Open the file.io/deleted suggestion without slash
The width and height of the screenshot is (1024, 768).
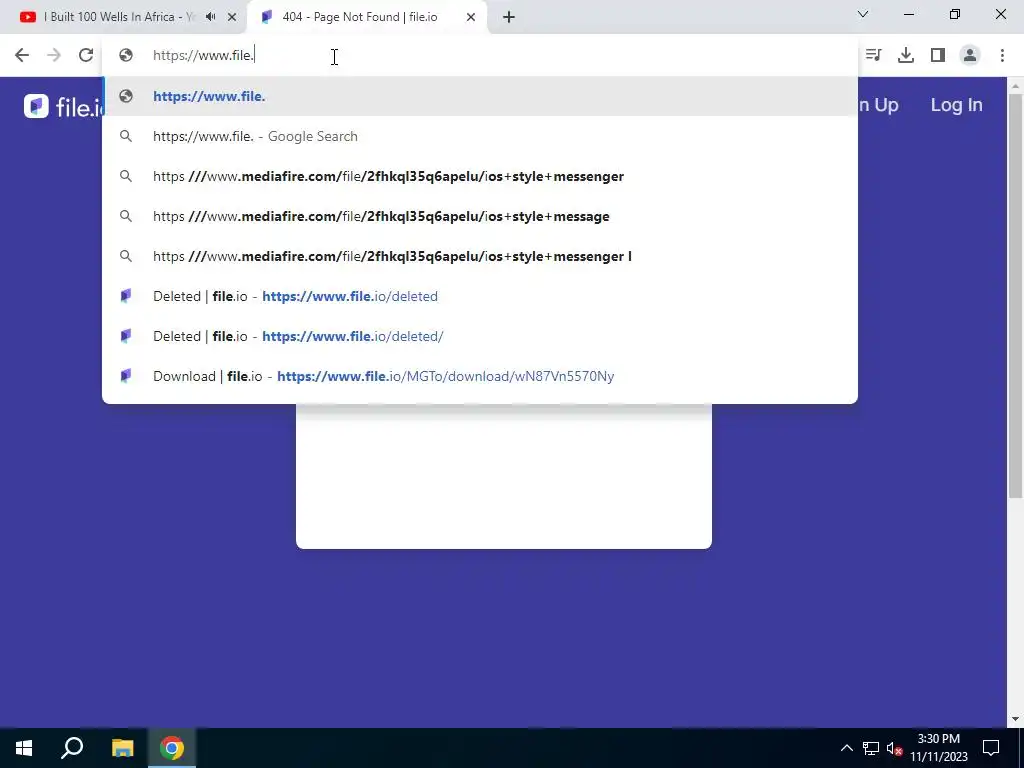[x=480, y=296]
